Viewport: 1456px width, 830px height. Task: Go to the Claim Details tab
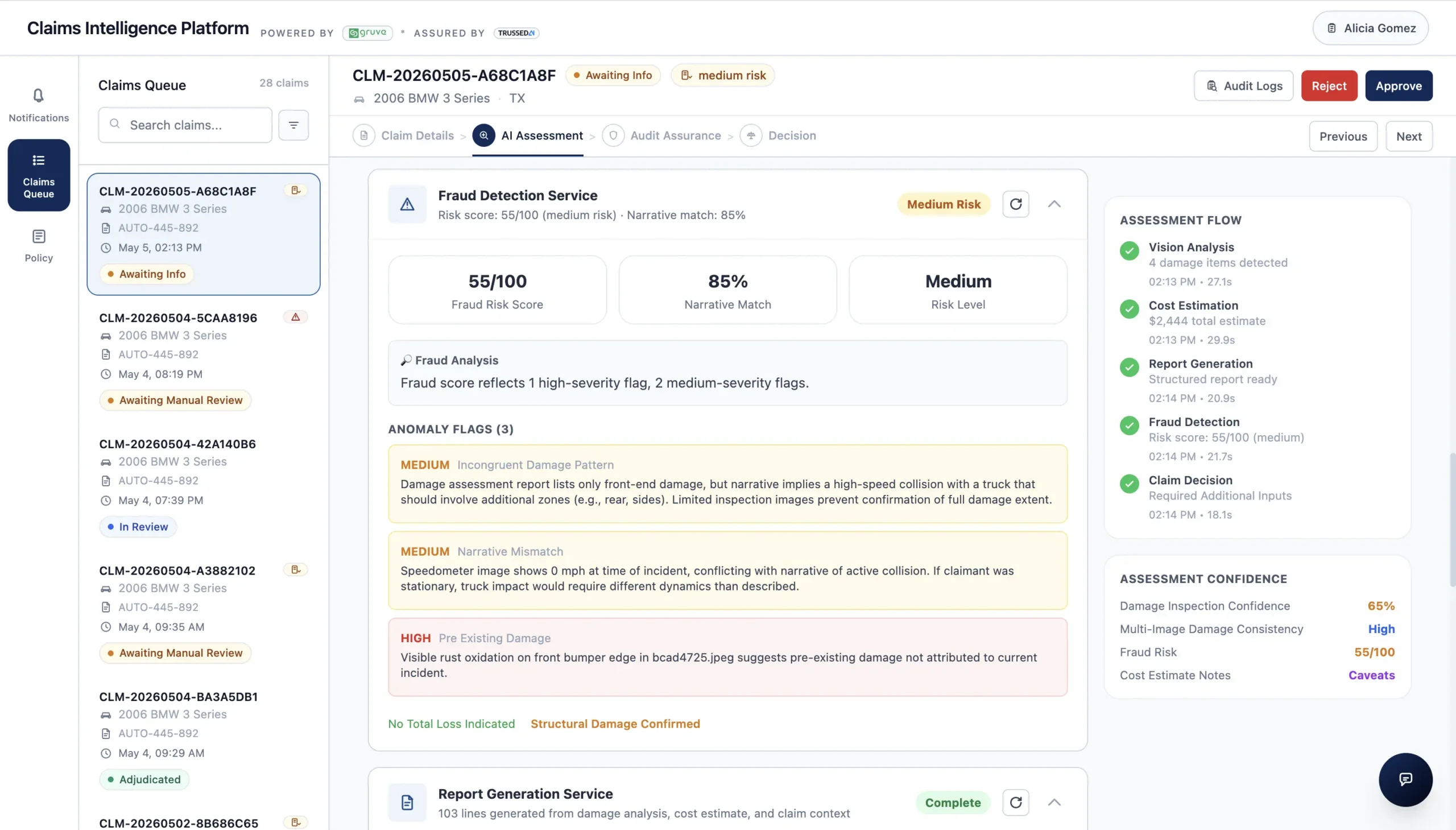(x=403, y=135)
